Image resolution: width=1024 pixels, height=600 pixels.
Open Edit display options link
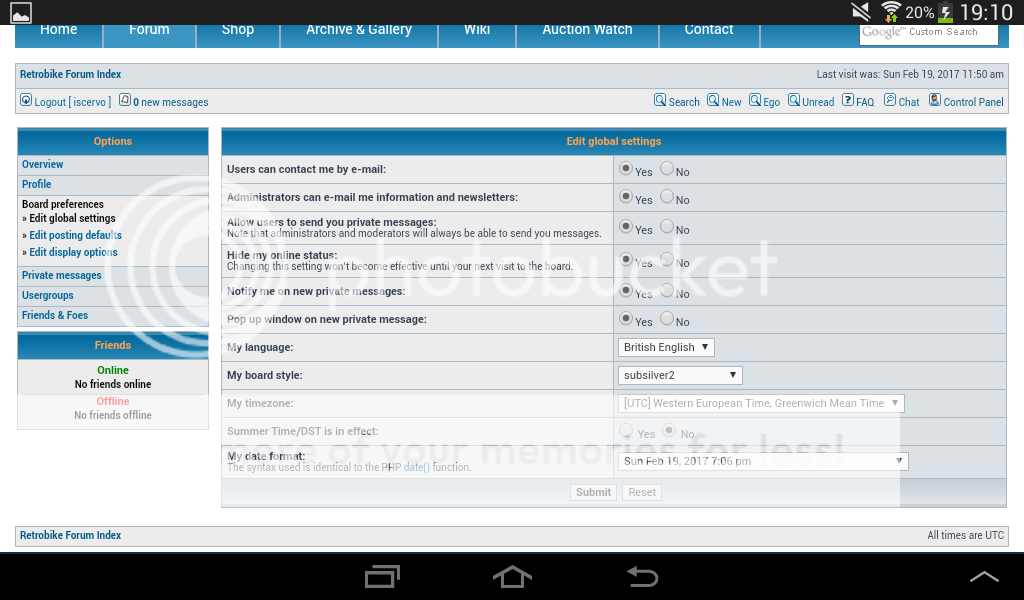pyautogui.click(x=74, y=252)
